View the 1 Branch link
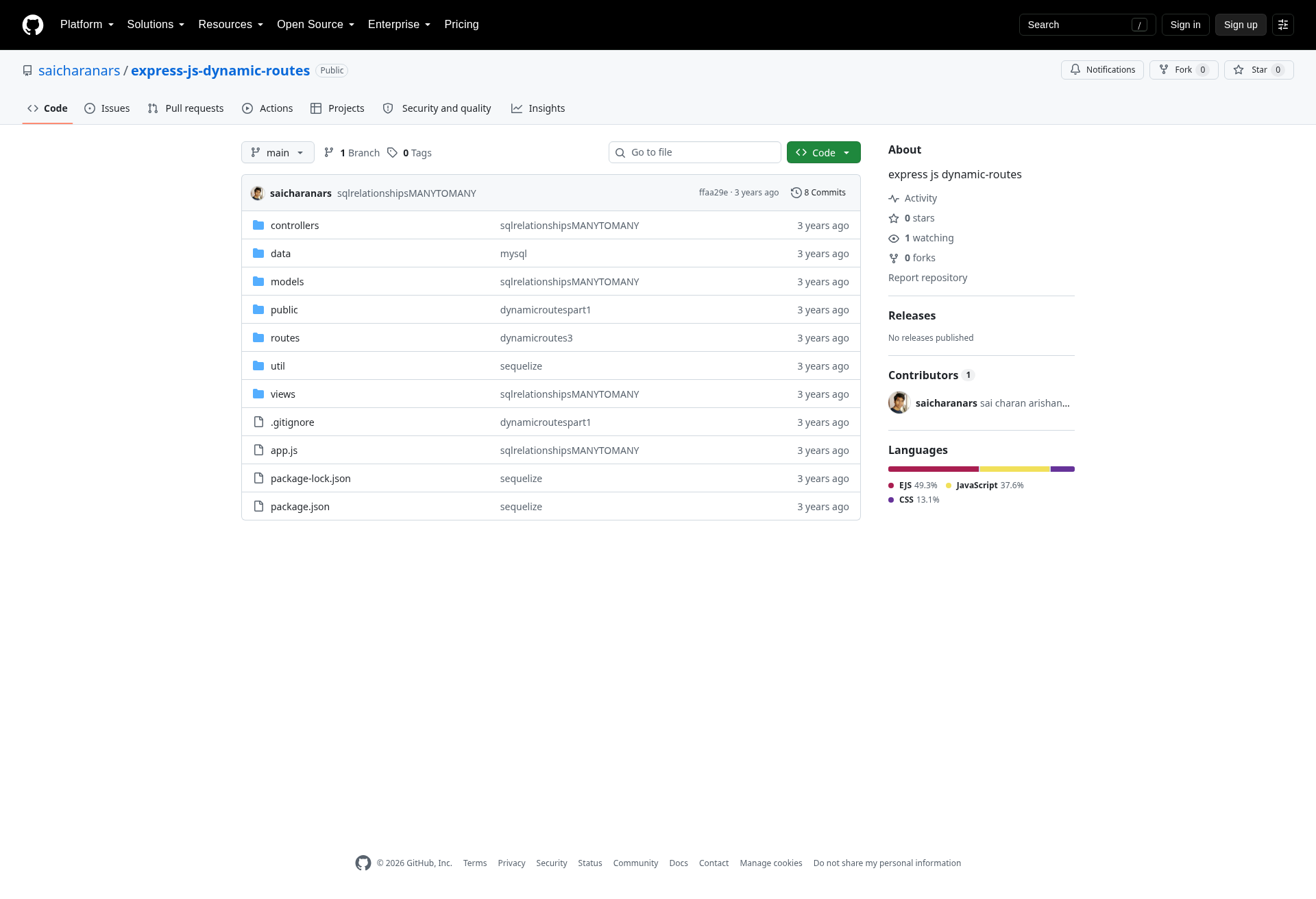The height and width of the screenshot is (899, 1316). (x=352, y=153)
